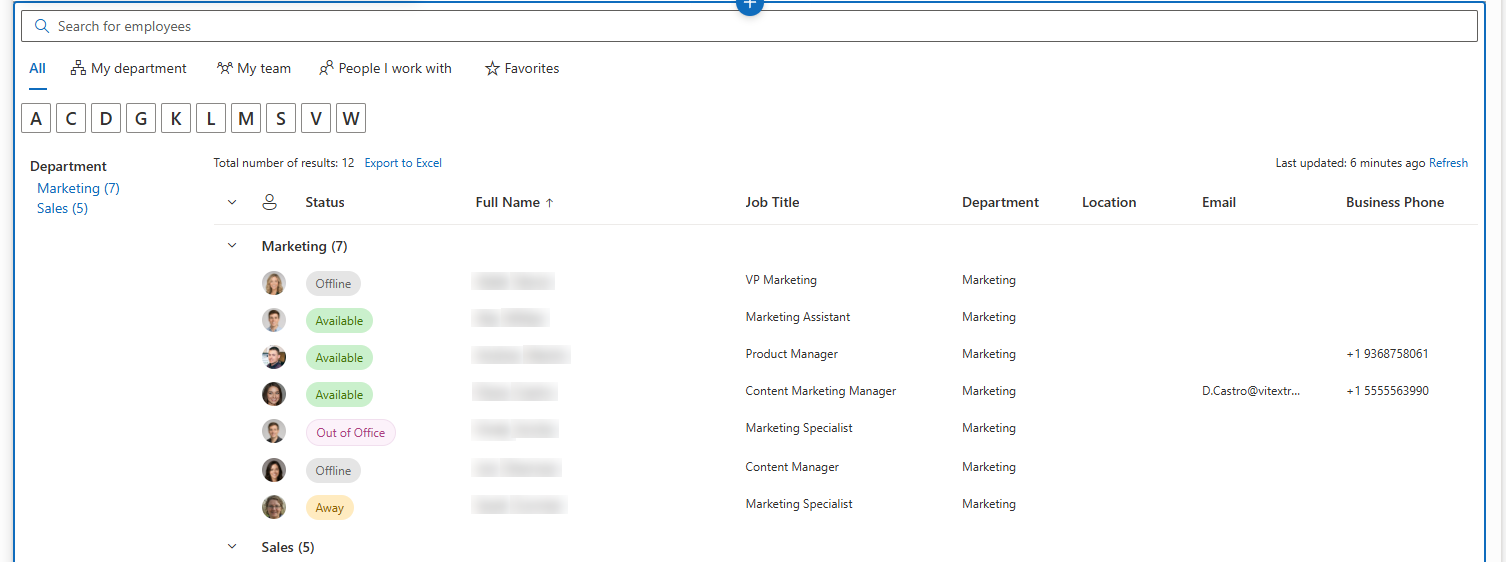1506x562 pixels.
Task: Click phone number +1 5555563990
Action: pyautogui.click(x=1387, y=391)
